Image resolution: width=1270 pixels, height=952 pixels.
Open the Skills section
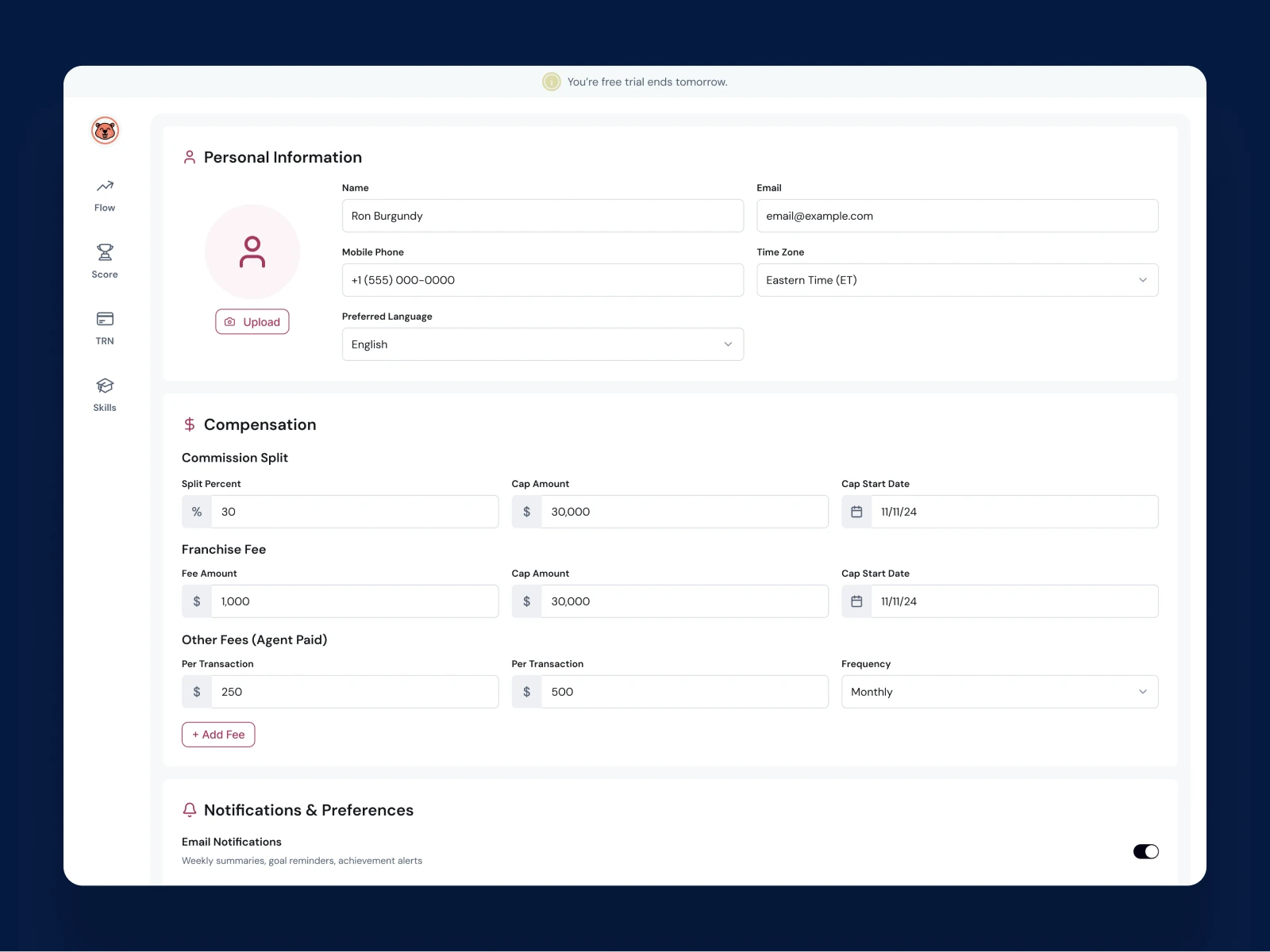coord(105,395)
